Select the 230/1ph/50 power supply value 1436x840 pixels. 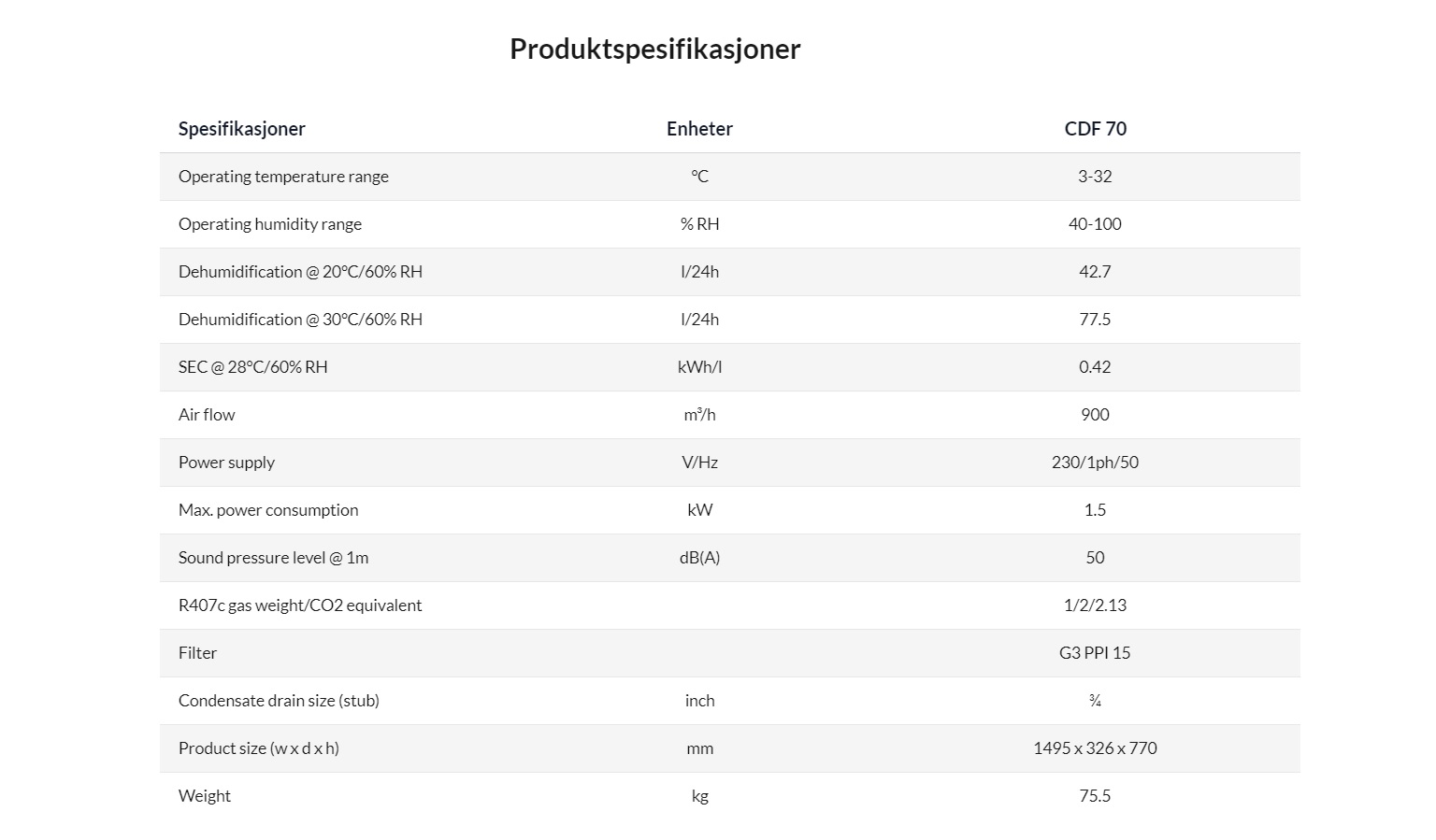point(1095,463)
